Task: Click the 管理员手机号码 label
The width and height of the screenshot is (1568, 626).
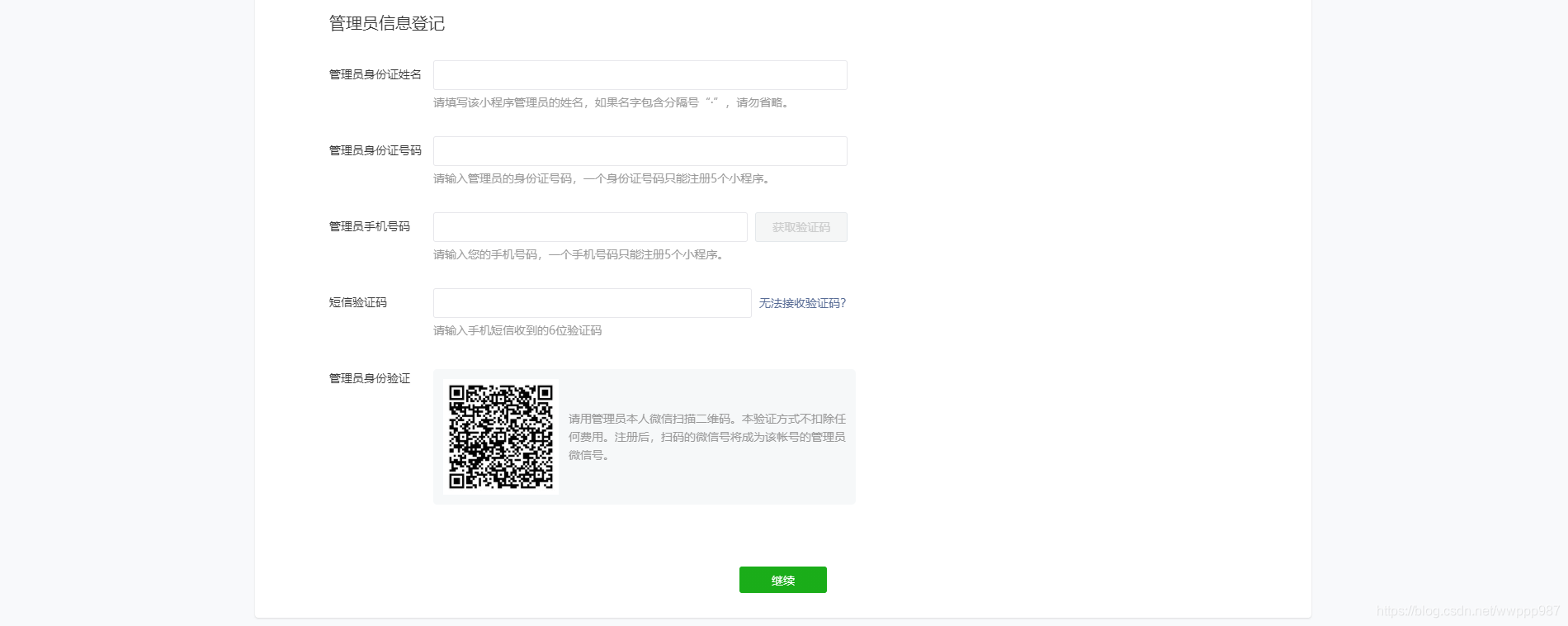Action: coord(370,226)
